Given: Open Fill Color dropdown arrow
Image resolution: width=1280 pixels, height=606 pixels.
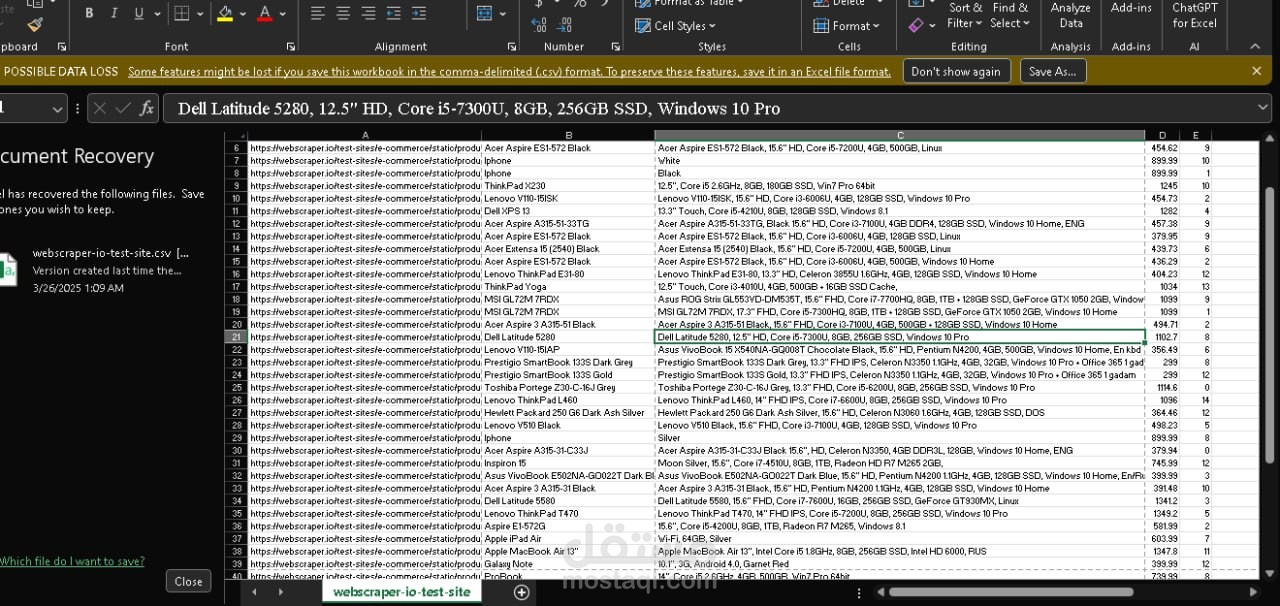Looking at the screenshot, I should tap(243, 14).
